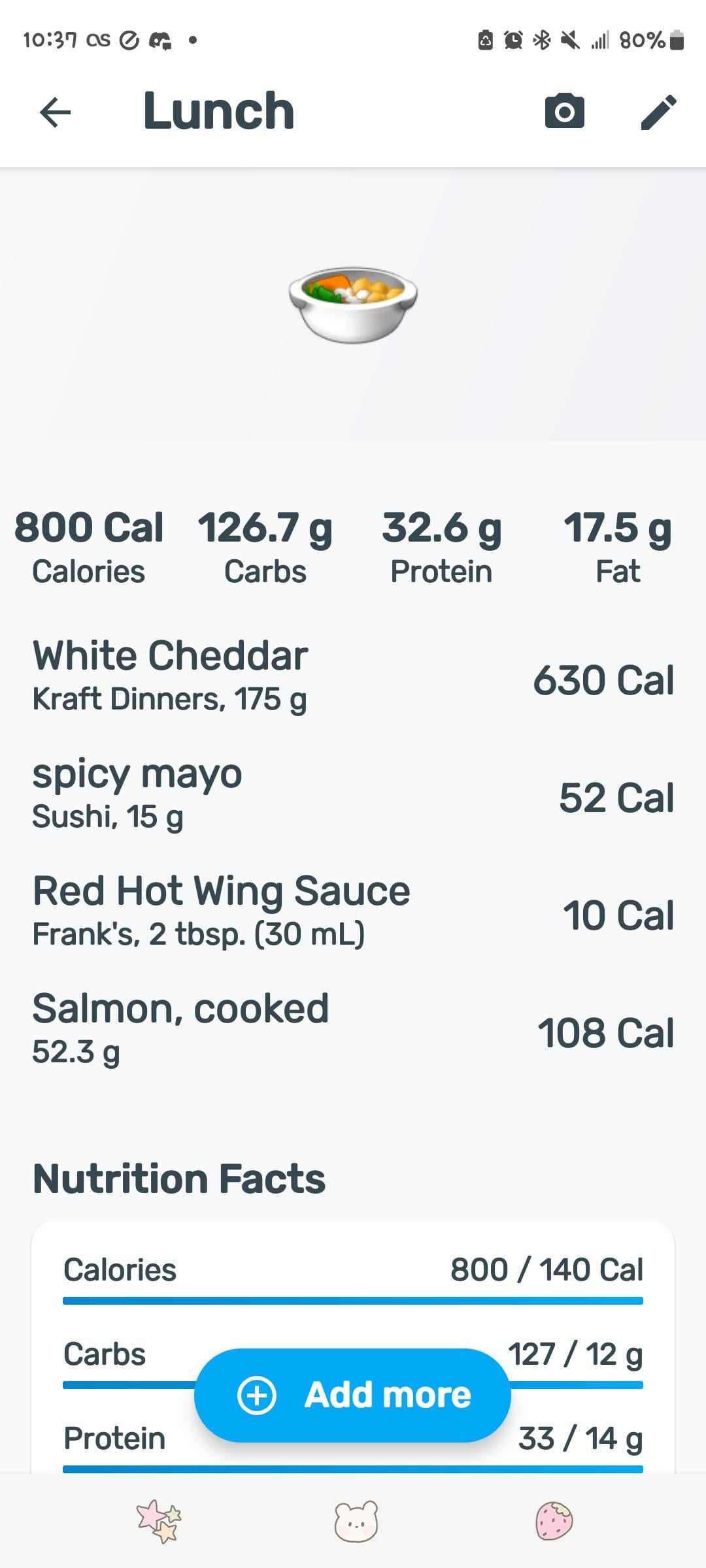Image resolution: width=706 pixels, height=1568 pixels.
Task: Tap the back arrow icon
Action: 56,112
